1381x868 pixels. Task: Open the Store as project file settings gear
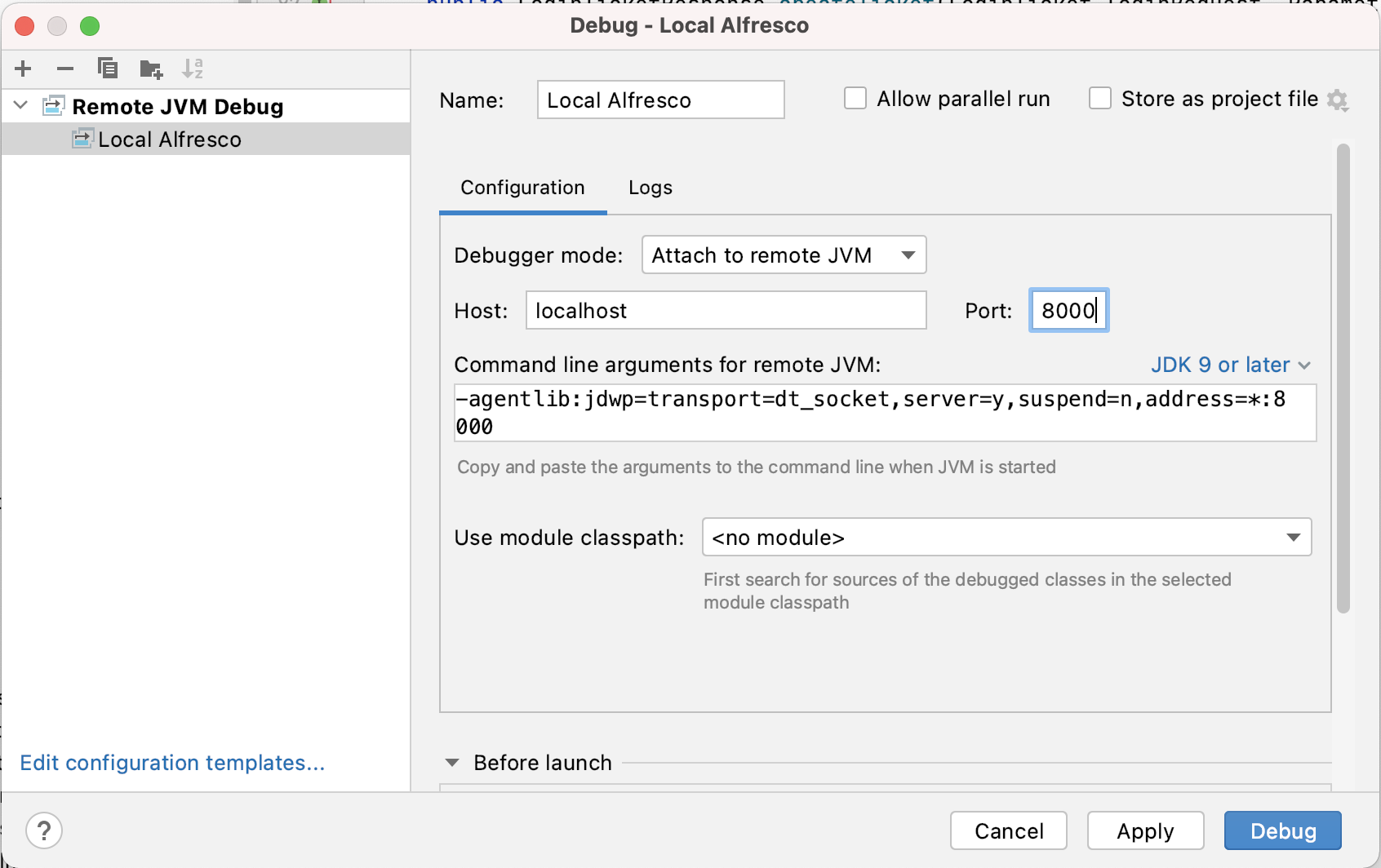[1338, 100]
